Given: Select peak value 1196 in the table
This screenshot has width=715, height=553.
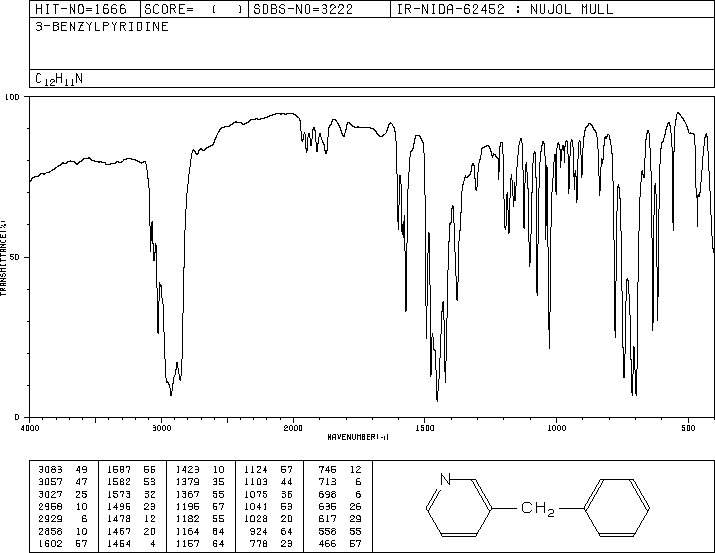Looking at the screenshot, I should click(187, 506).
